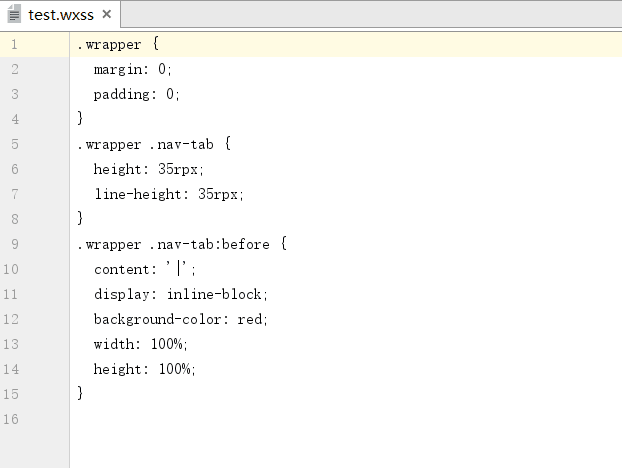The image size is (622, 468).
Task: Click line number 5 in the gutter
Action: point(14,144)
